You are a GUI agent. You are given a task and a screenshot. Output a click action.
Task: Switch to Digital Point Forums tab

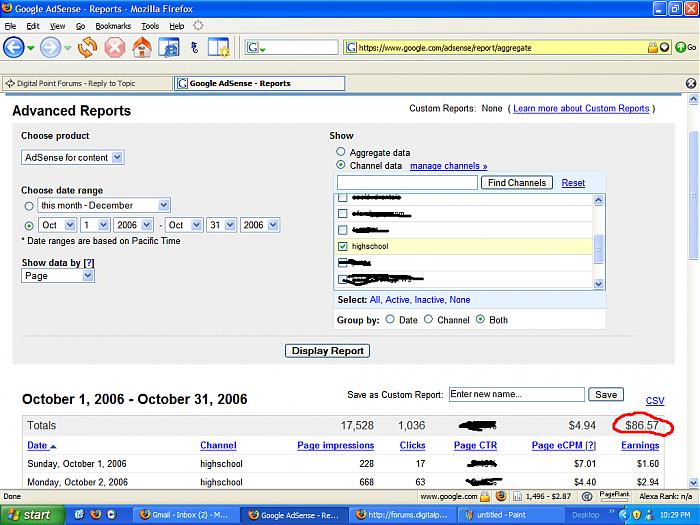click(86, 84)
